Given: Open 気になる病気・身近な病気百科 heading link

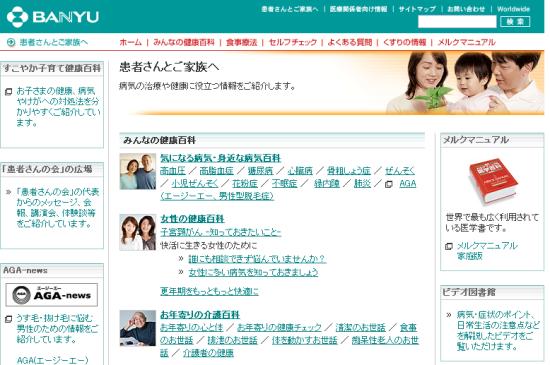Looking at the screenshot, I should [x=221, y=158].
